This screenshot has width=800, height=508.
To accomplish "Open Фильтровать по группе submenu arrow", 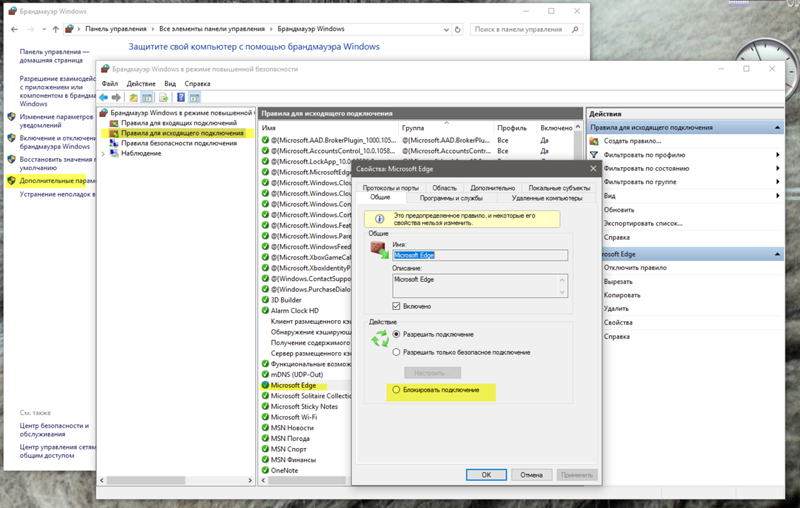I will tap(778, 182).
